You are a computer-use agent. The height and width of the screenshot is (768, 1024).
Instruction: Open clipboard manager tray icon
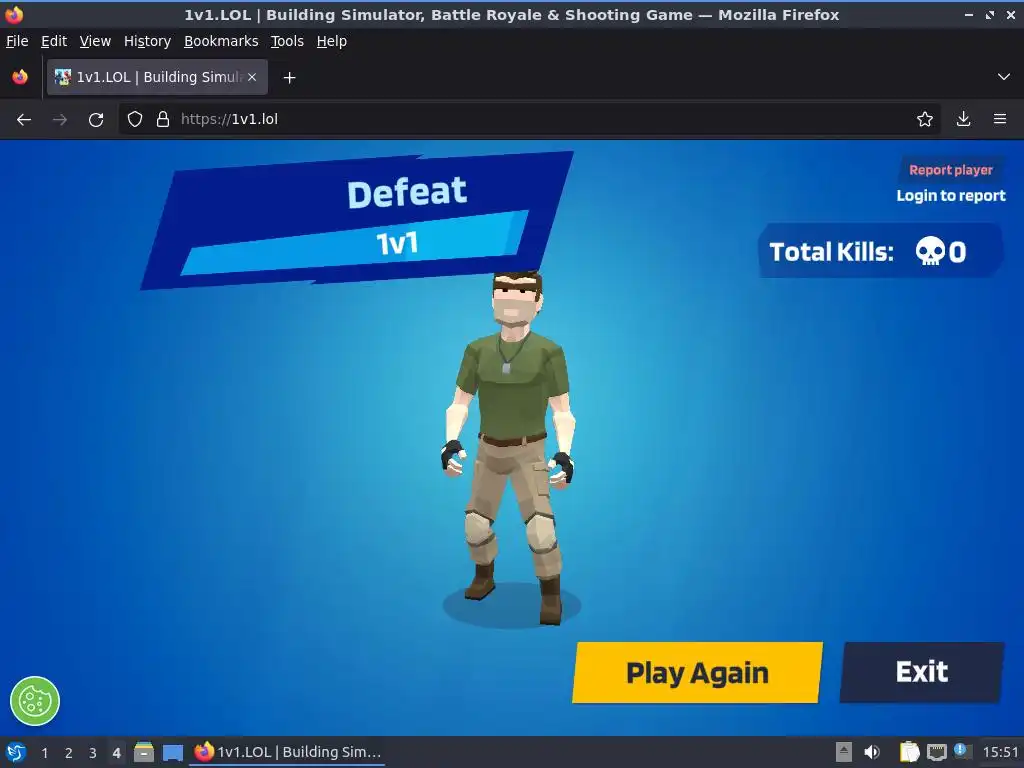tap(909, 752)
